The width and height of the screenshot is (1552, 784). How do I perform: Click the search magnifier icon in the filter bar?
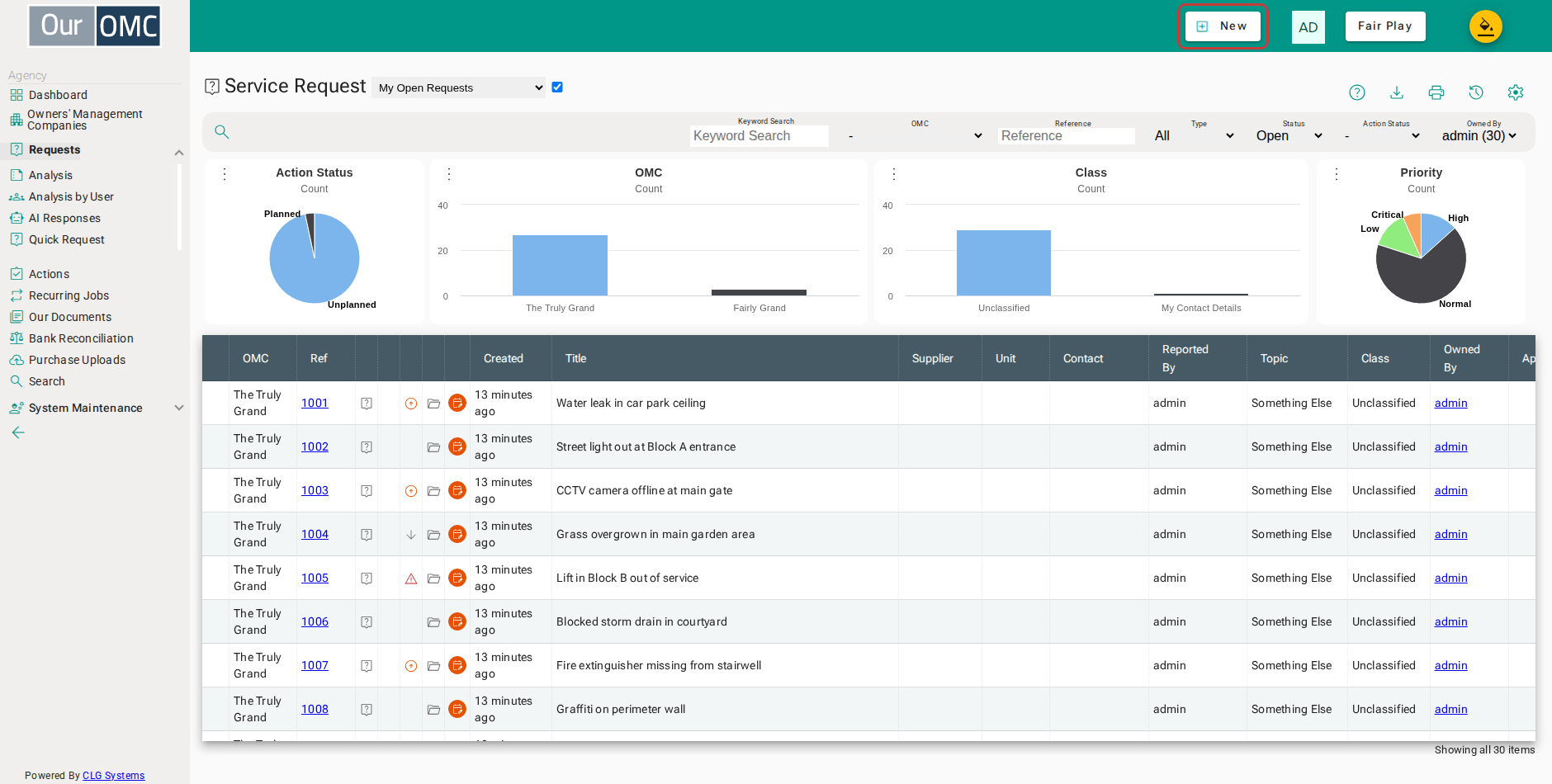222,132
